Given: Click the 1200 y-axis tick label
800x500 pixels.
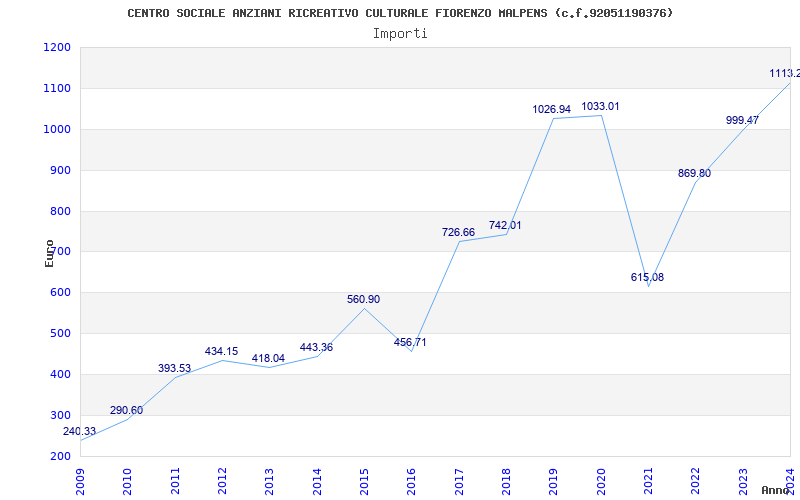Looking at the screenshot, I should (x=57, y=48).
